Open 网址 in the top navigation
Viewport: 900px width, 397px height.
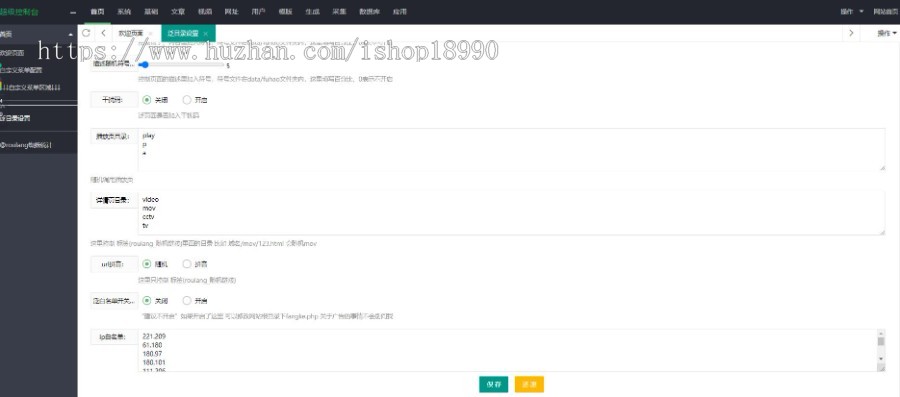pyautogui.click(x=231, y=11)
